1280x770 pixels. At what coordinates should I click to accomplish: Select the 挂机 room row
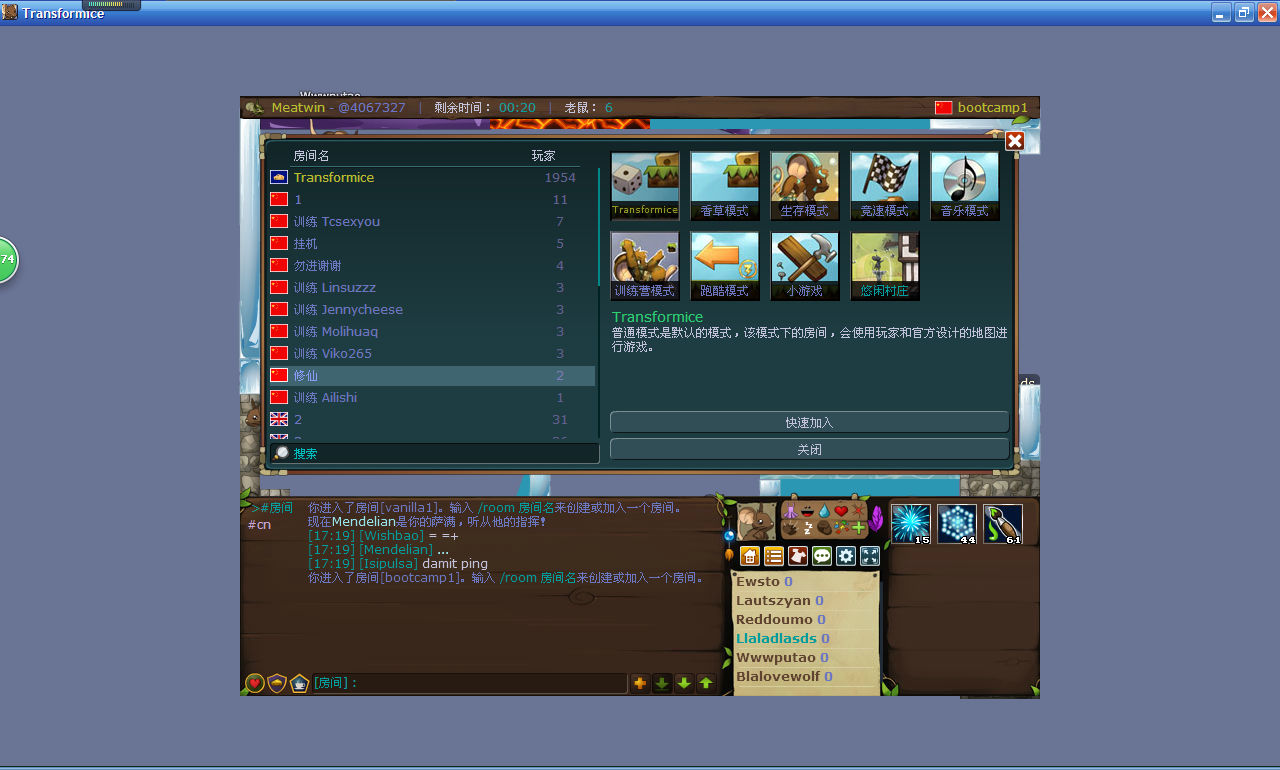[432, 243]
